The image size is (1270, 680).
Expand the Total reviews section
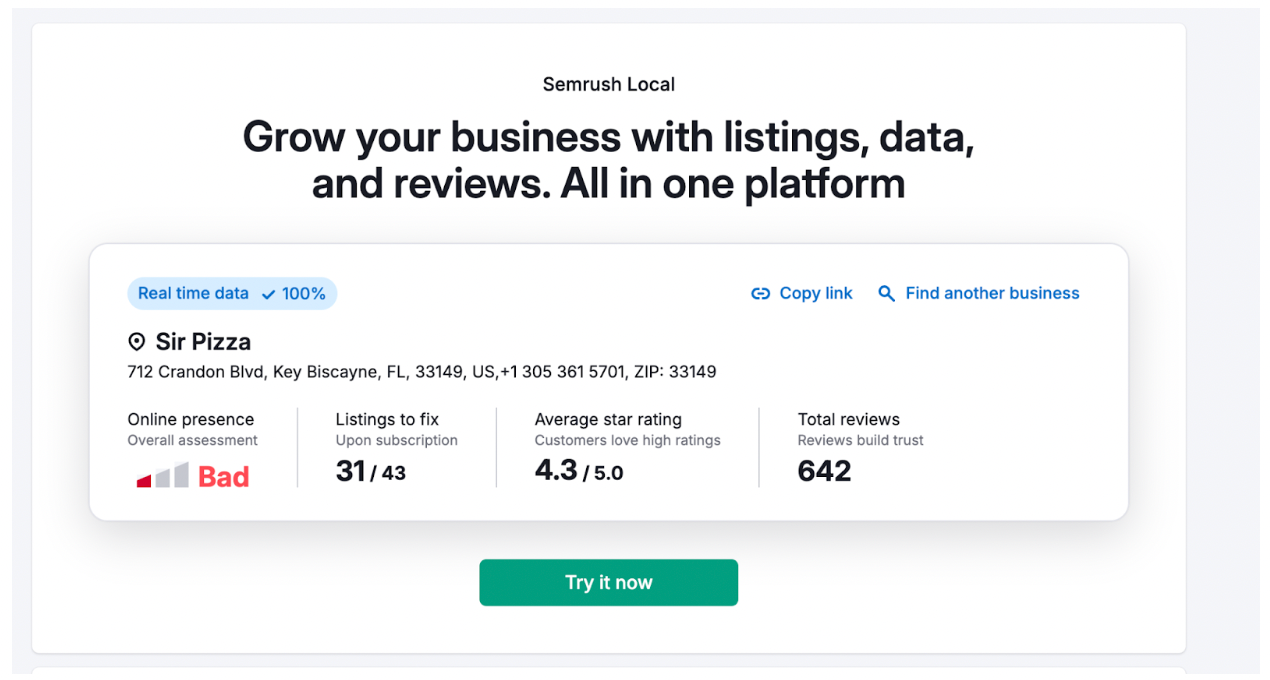(x=848, y=419)
